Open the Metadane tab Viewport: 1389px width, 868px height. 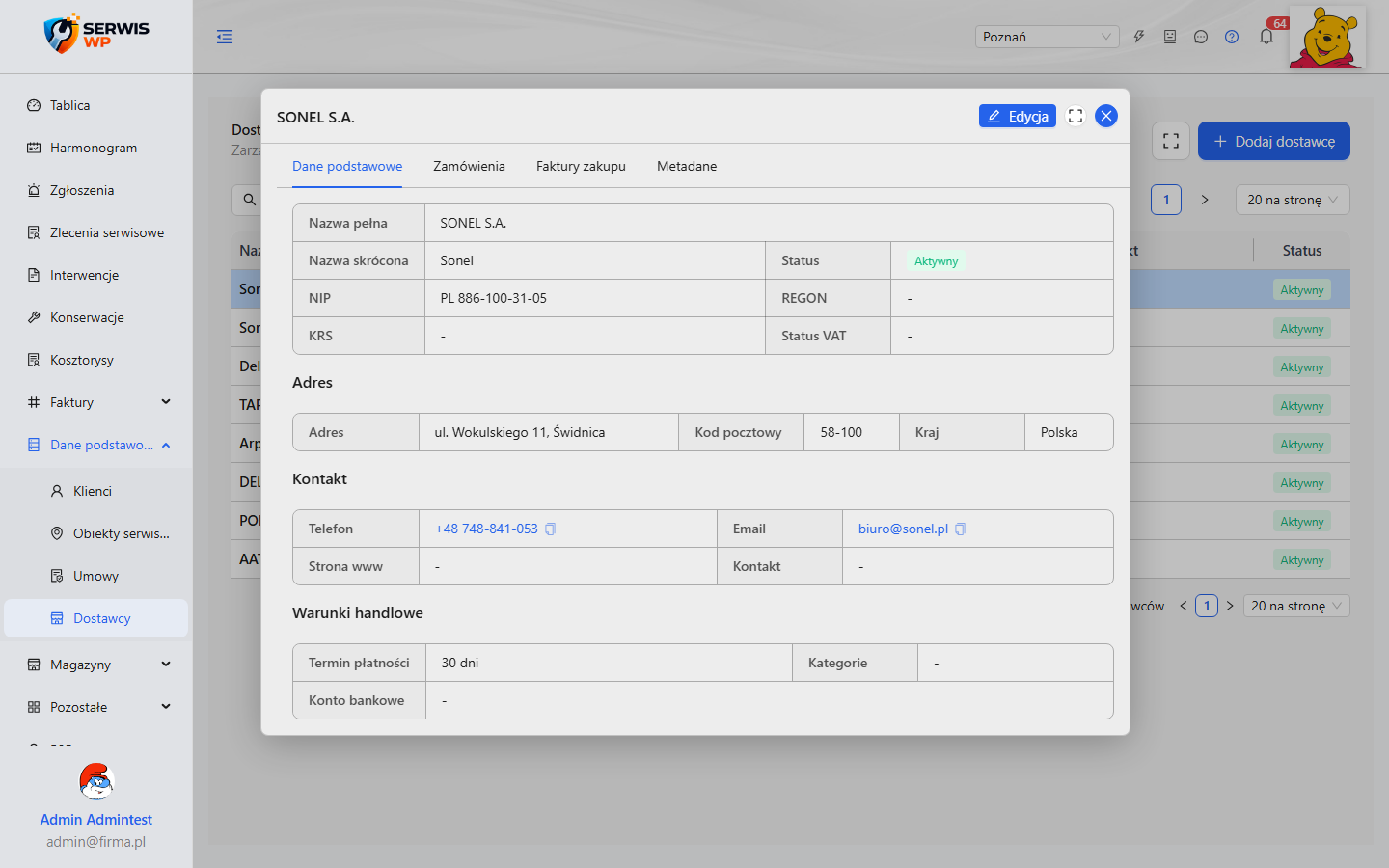(687, 166)
